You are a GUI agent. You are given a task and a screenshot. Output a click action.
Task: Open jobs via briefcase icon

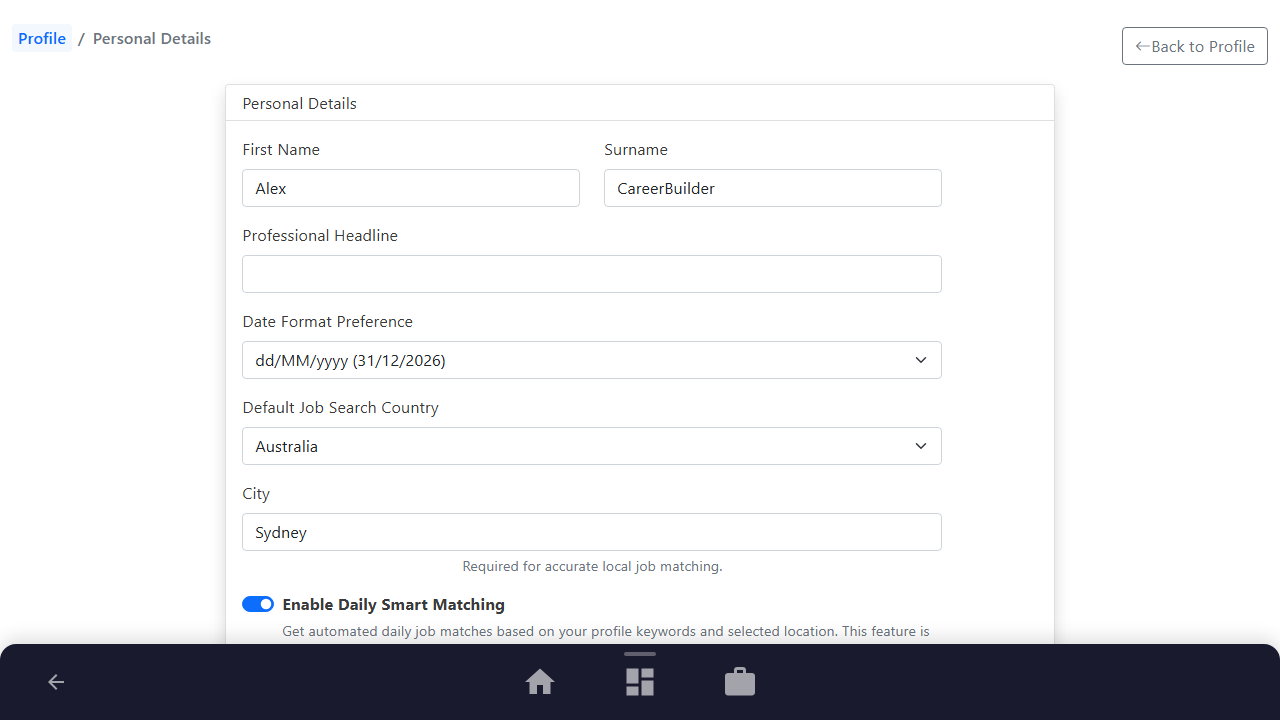740,682
